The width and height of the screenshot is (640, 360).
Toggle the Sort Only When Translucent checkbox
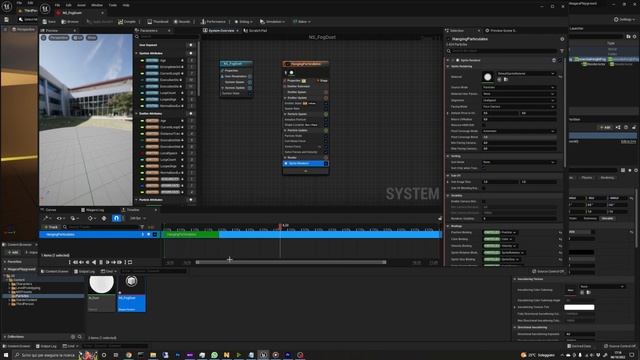pos(484,168)
